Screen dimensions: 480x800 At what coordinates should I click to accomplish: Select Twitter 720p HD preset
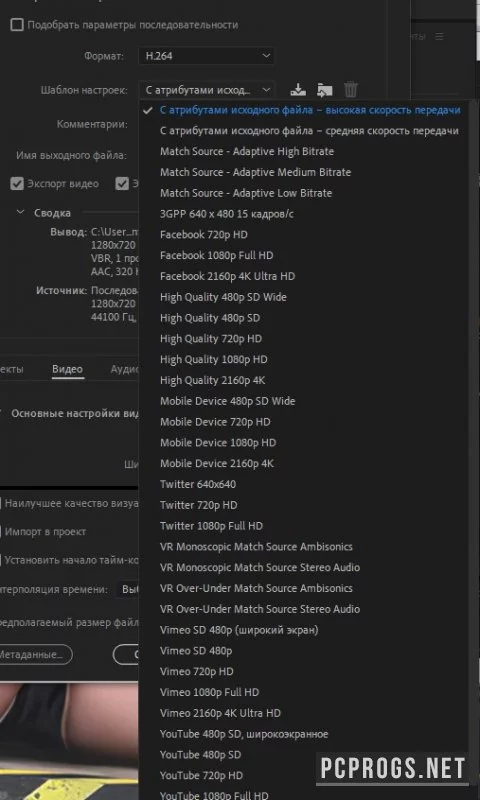[198, 505]
